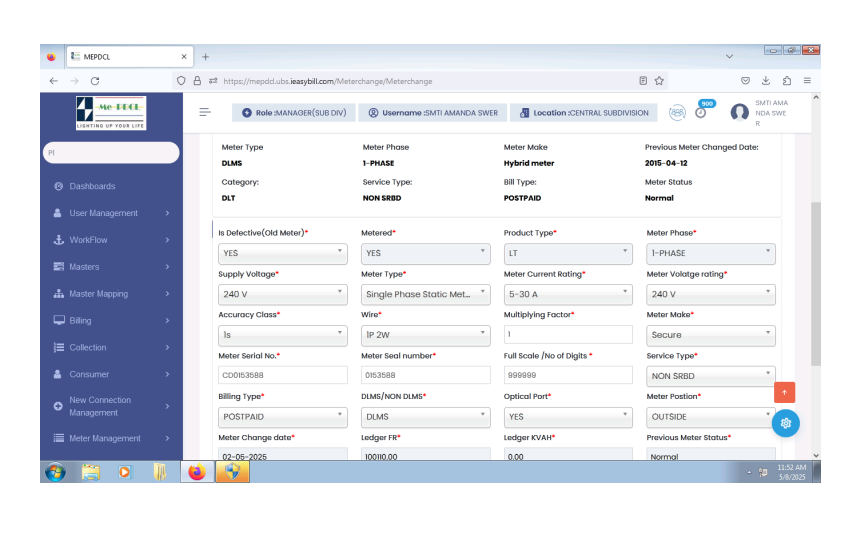Open the Billing Type POSTPAID dropdown
Screen dimensions: 864x540
pos(283,417)
